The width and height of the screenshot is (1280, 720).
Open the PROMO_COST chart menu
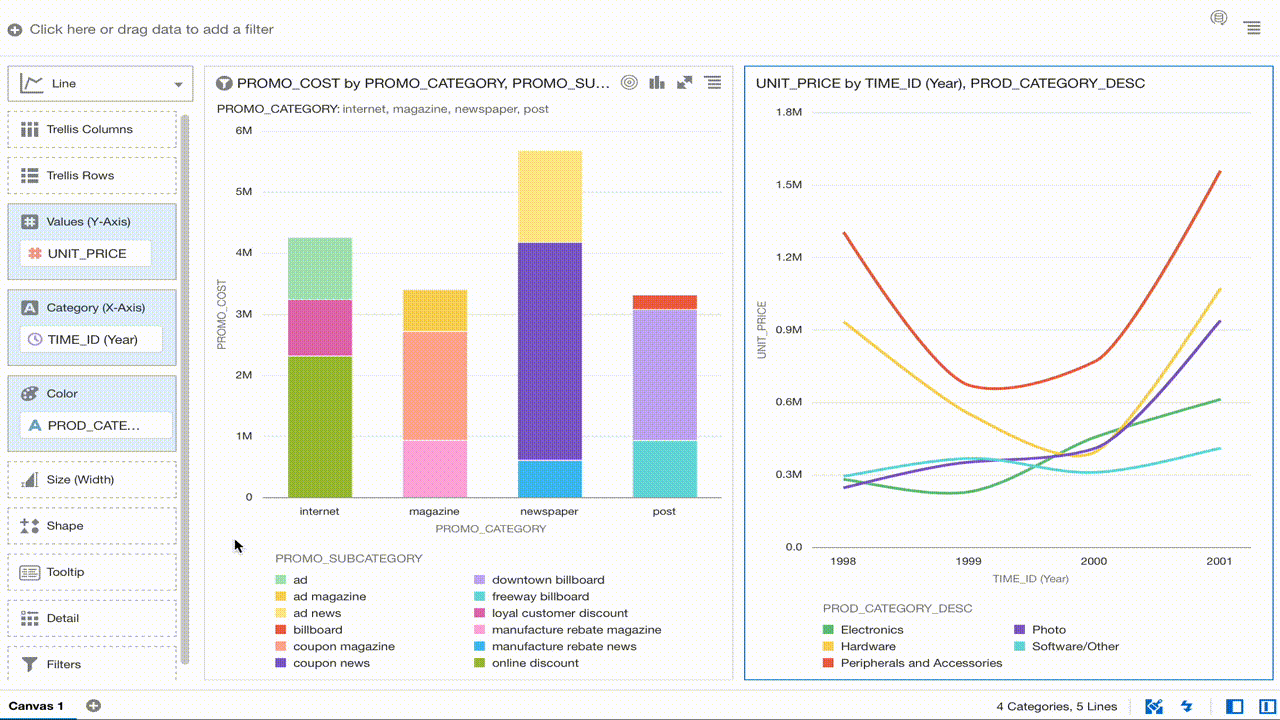tap(713, 83)
